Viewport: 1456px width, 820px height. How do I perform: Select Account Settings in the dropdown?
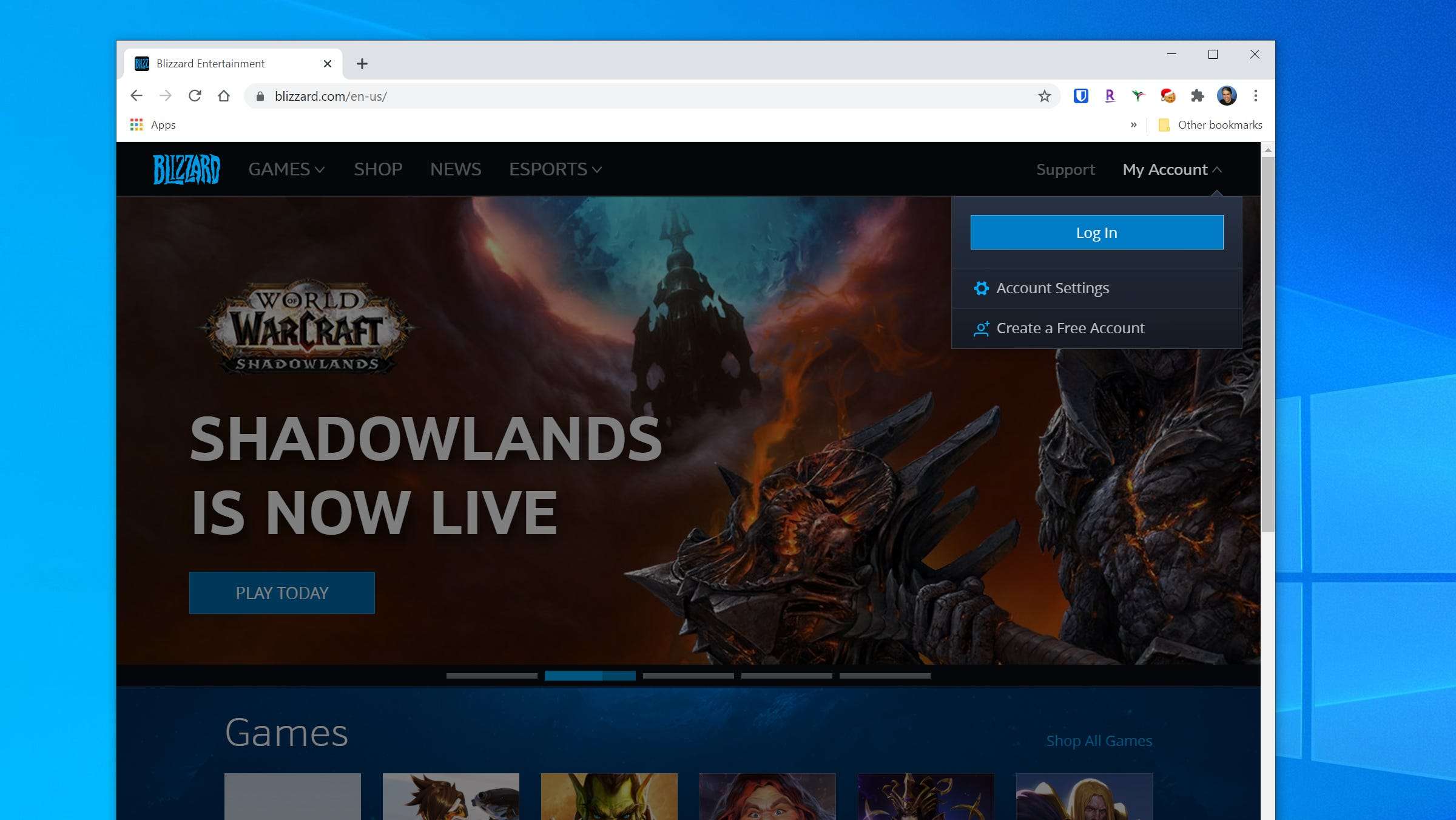(1097, 288)
